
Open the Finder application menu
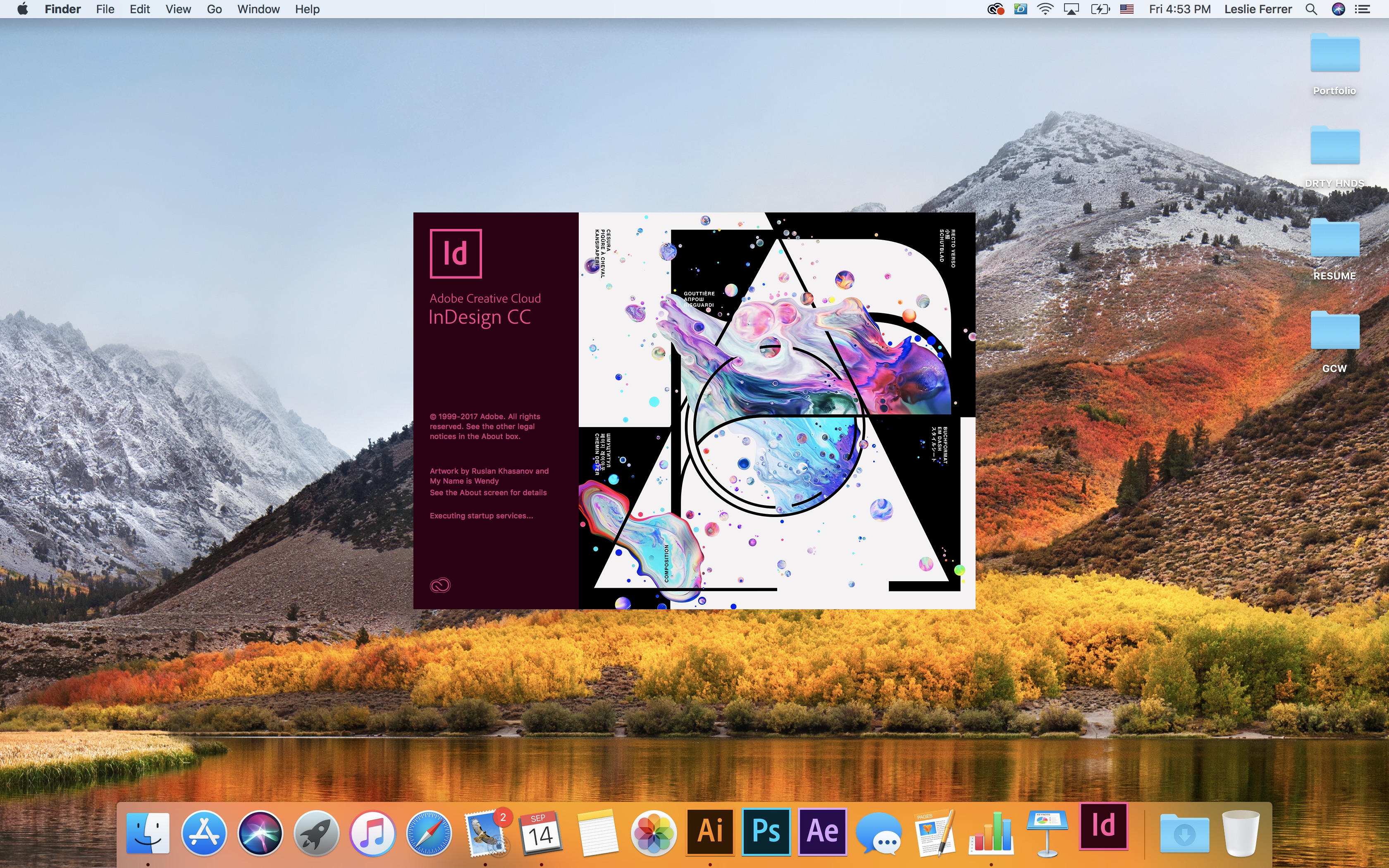pyautogui.click(x=62, y=9)
